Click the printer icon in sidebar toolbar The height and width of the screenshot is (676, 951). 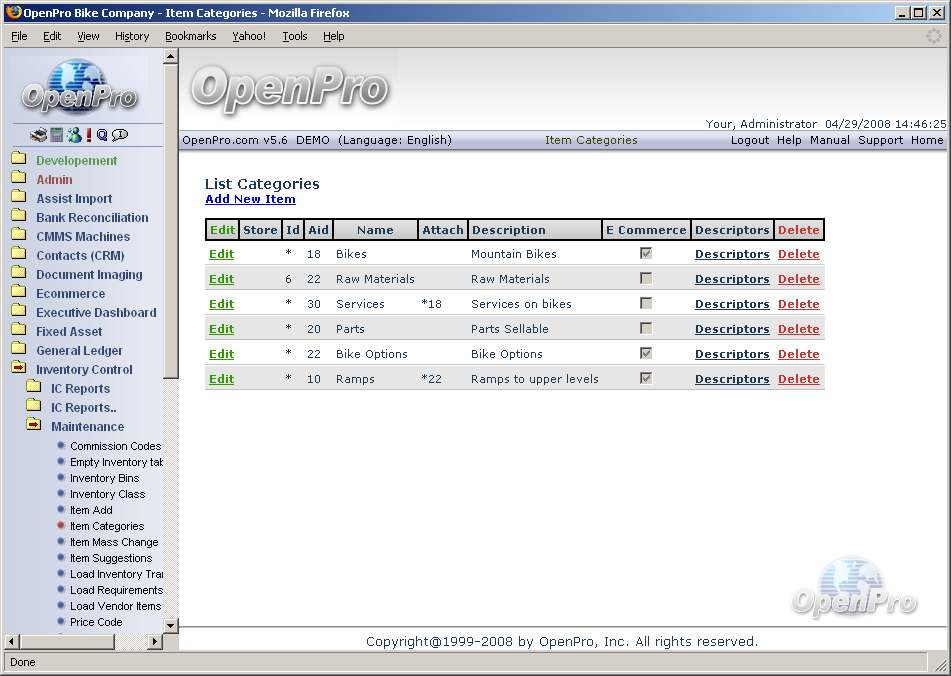(38, 135)
